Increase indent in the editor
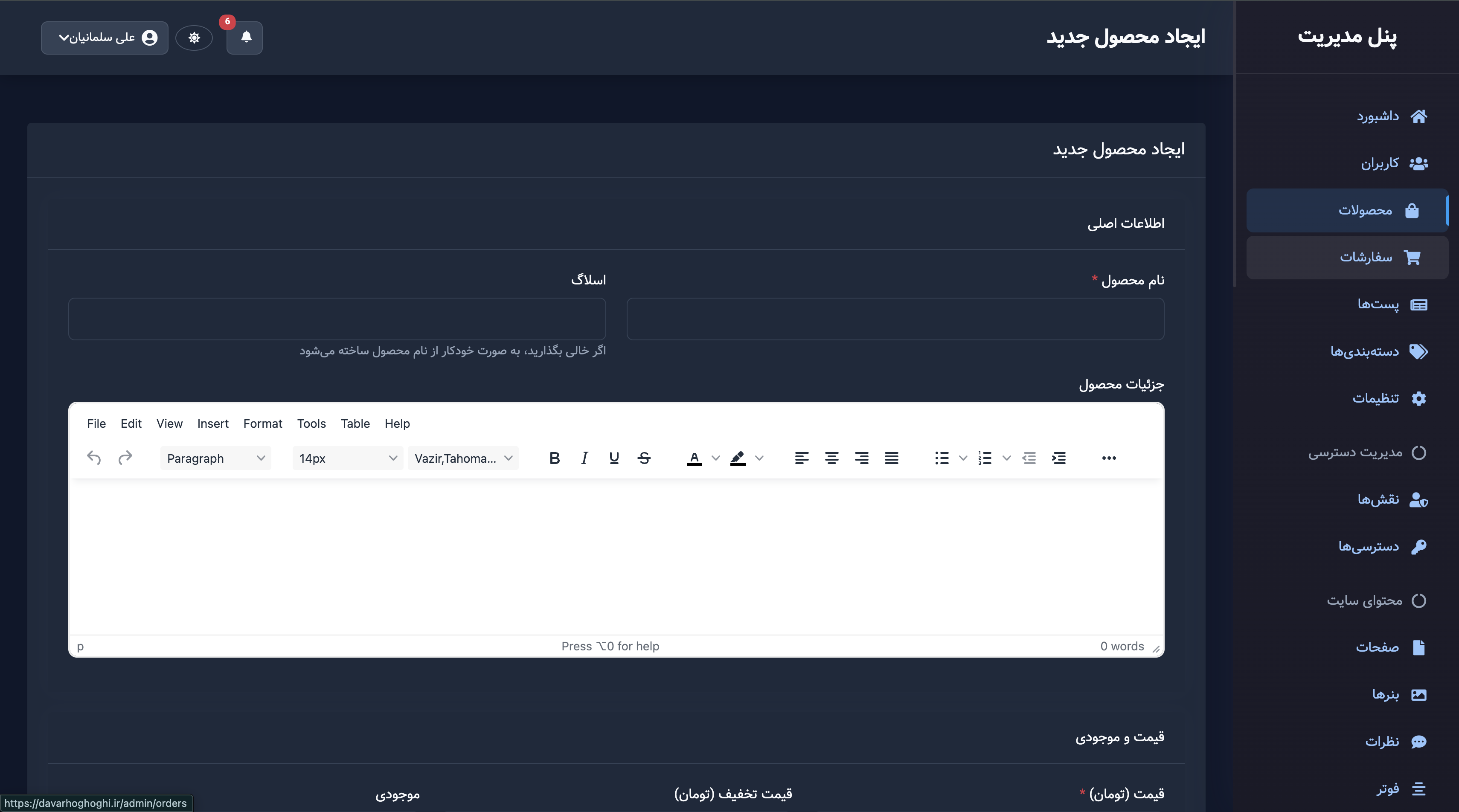Image resolution: width=1459 pixels, height=812 pixels. (x=1058, y=458)
